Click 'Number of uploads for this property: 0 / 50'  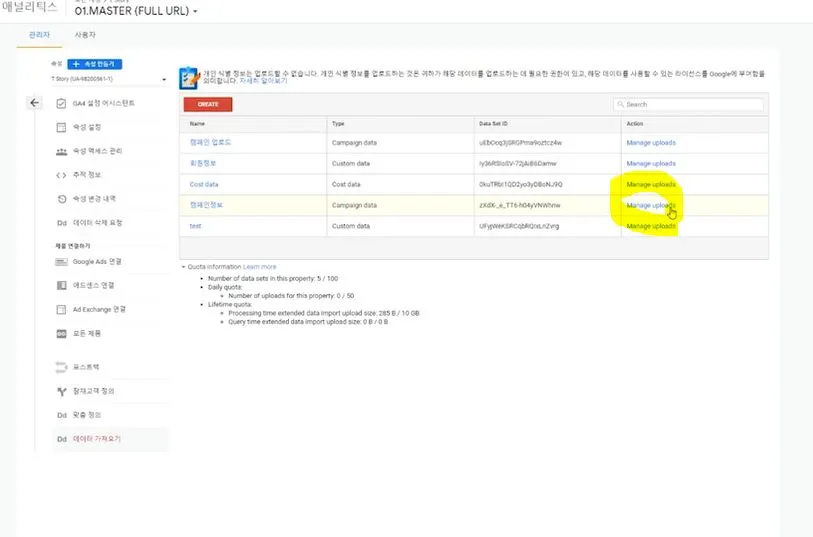pos(291,296)
